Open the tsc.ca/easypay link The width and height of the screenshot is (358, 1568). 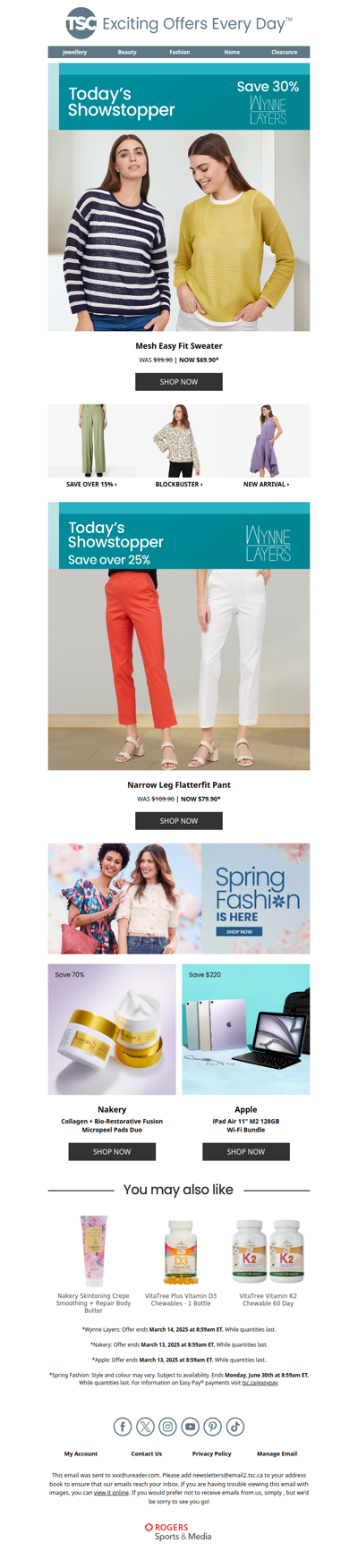click(260, 1383)
